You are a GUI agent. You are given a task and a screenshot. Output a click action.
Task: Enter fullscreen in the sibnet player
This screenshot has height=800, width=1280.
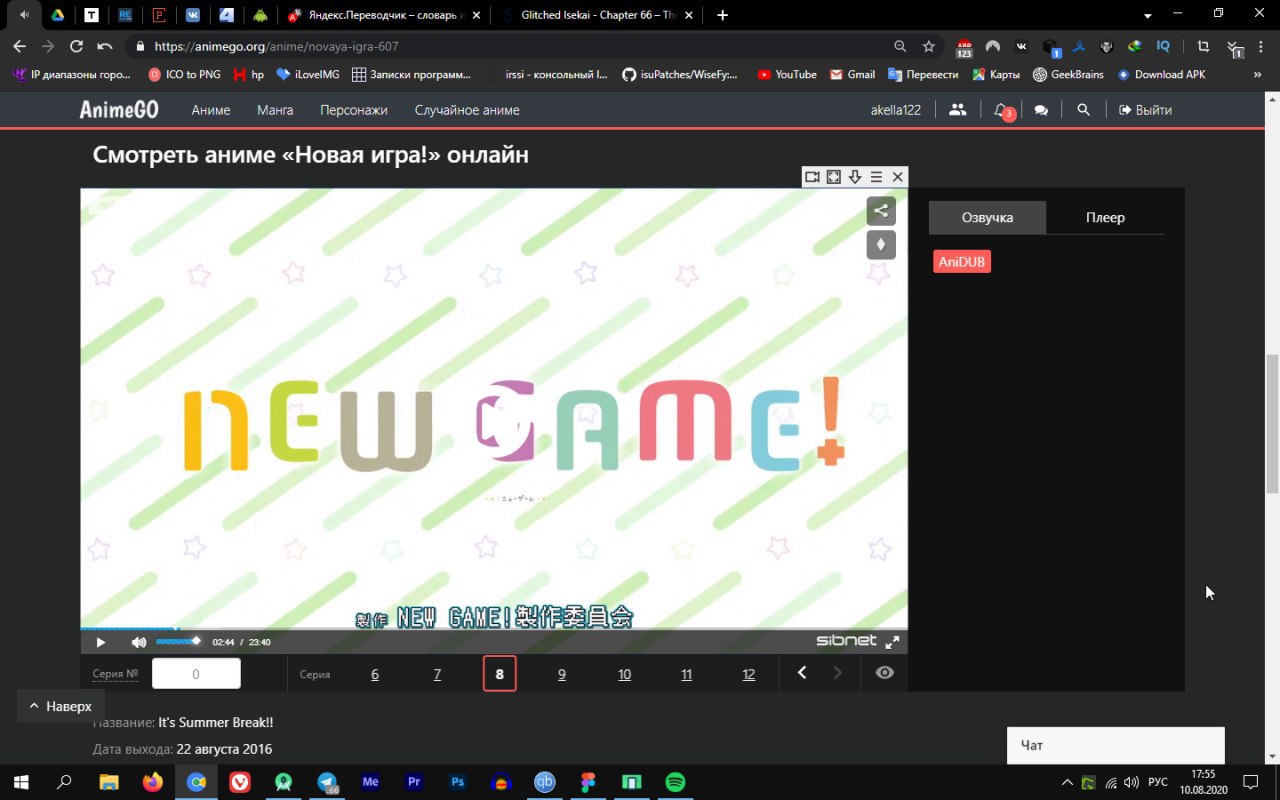click(x=892, y=642)
